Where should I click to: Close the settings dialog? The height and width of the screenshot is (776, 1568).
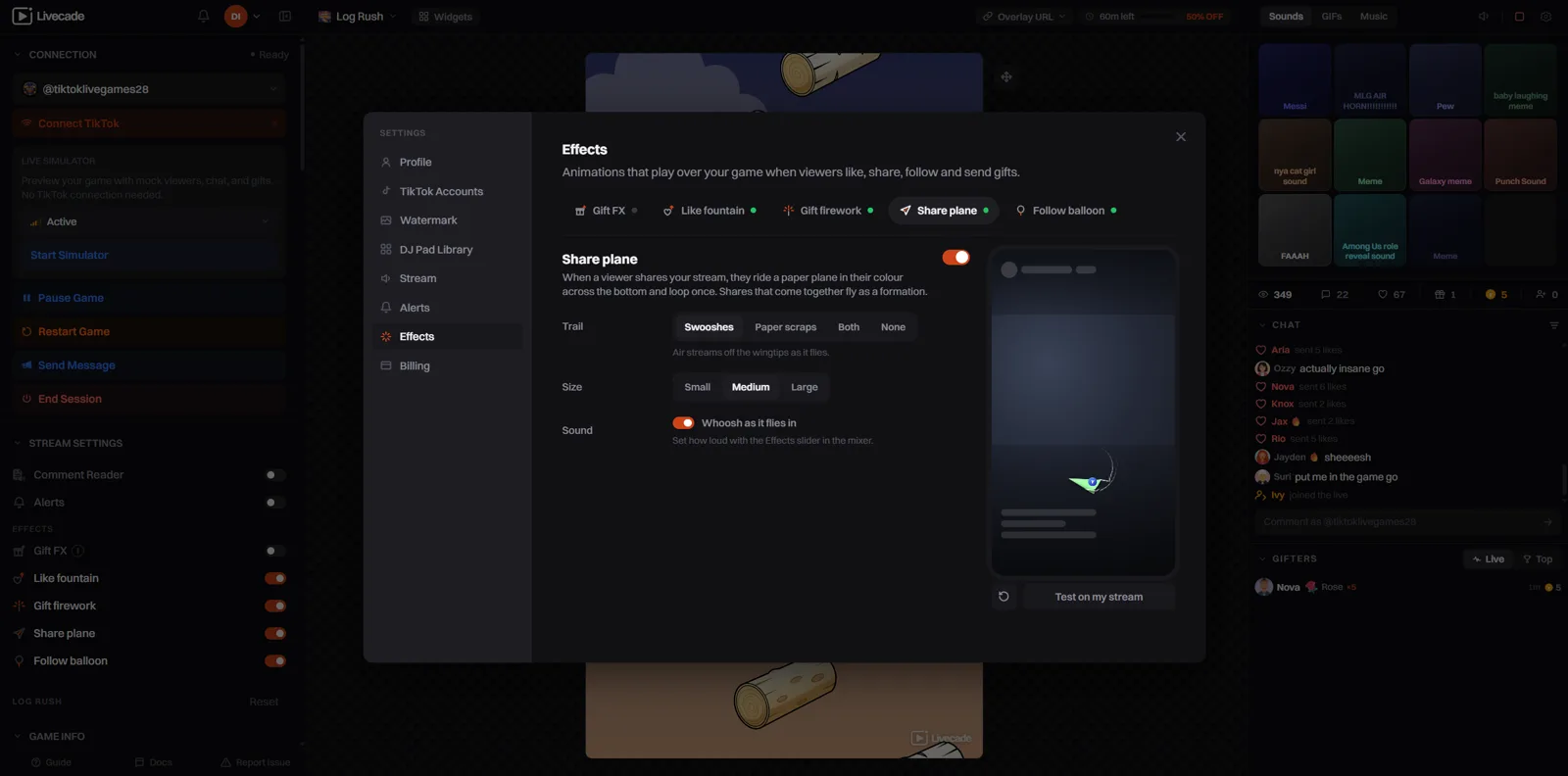tap(1181, 136)
